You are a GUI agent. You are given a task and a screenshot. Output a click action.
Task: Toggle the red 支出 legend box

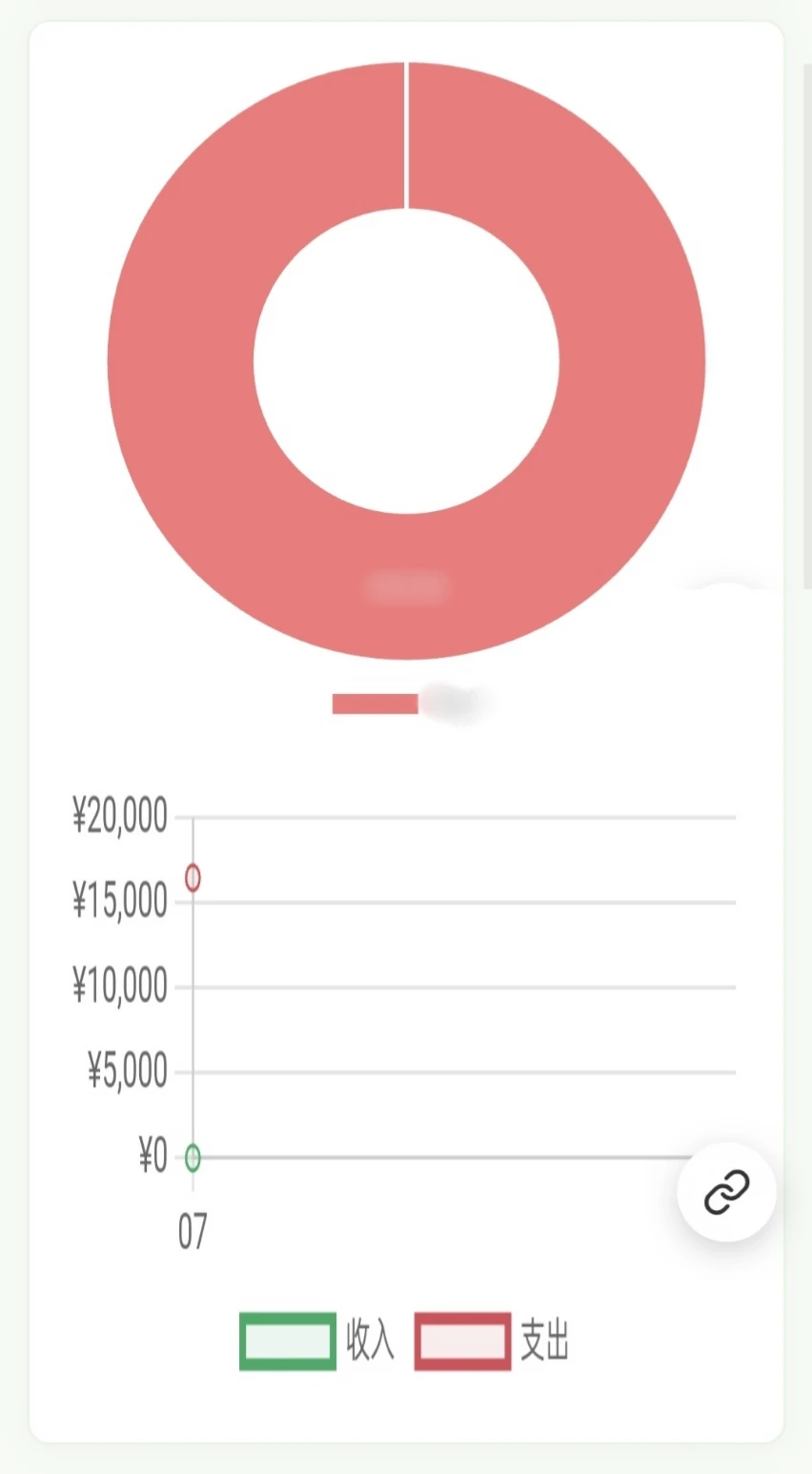point(462,1341)
